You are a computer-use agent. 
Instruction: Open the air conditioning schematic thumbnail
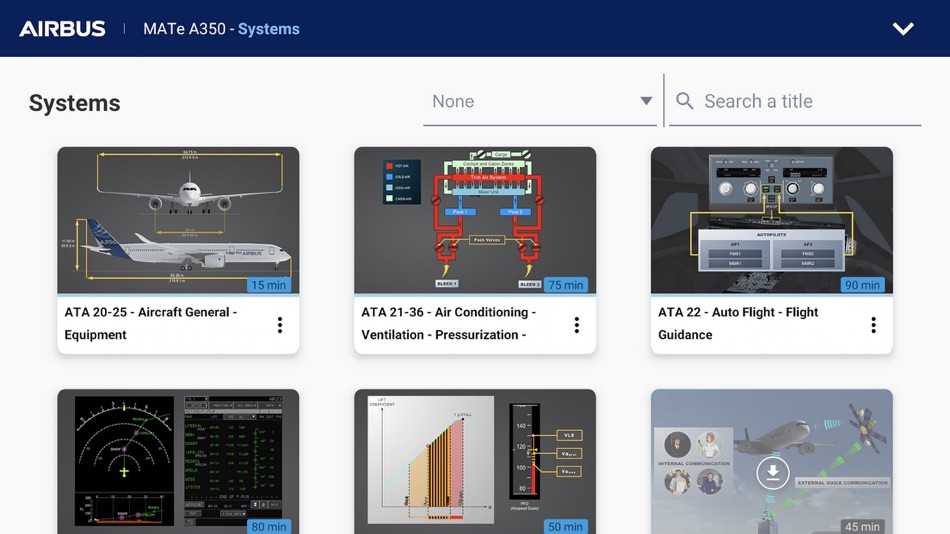click(x=475, y=220)
